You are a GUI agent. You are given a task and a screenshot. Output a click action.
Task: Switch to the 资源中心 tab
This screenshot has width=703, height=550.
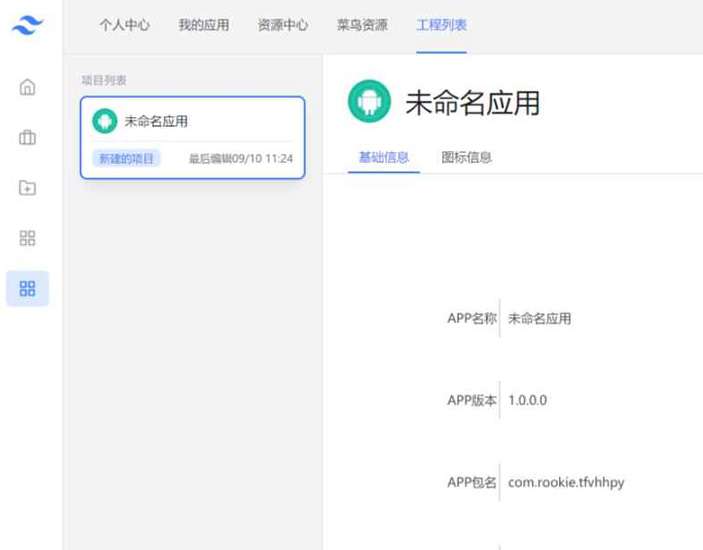(282, 25)
